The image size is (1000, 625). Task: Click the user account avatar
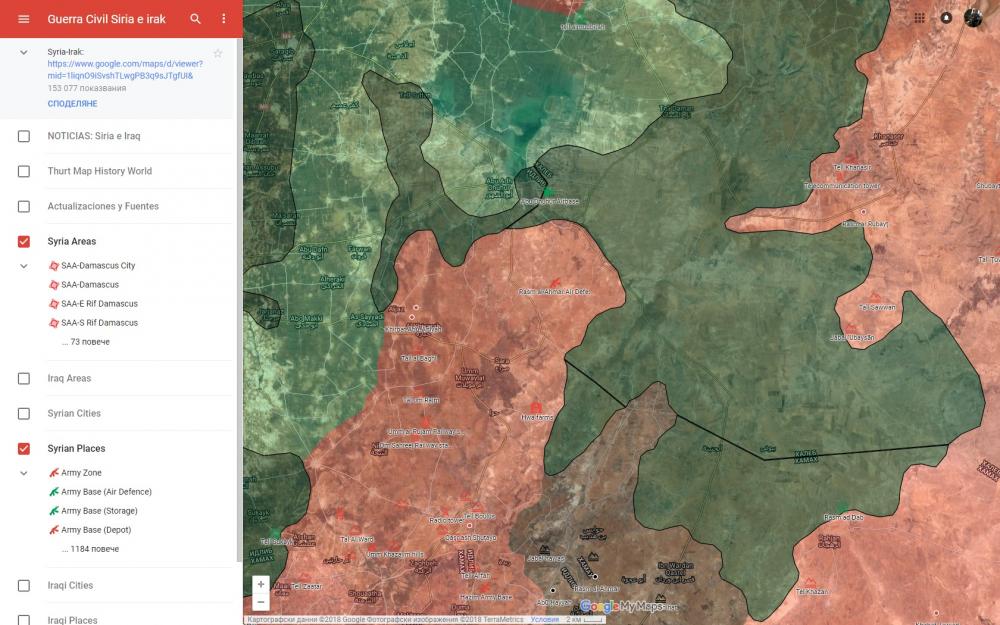973,18
